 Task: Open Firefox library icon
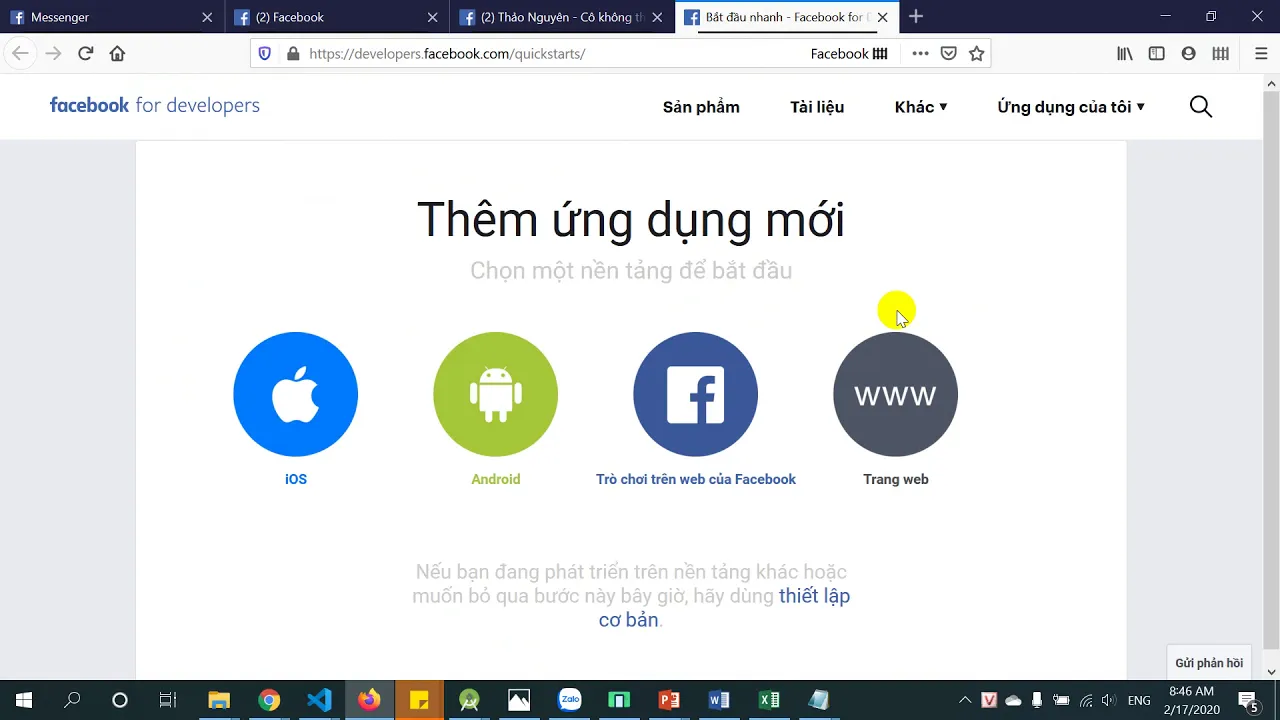[x=1125, y=54]
